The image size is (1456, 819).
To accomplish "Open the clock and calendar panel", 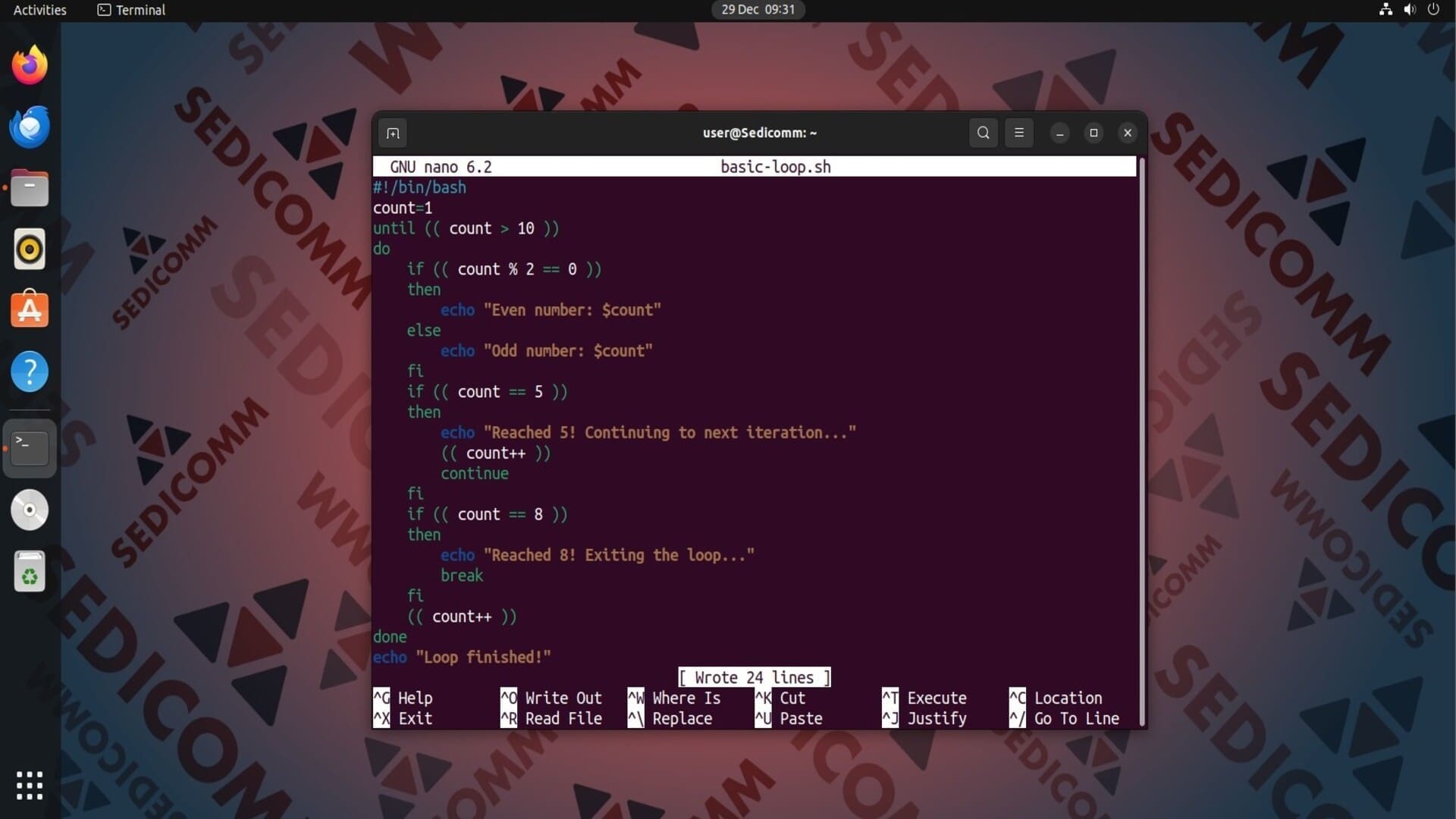I will (758, 10).
